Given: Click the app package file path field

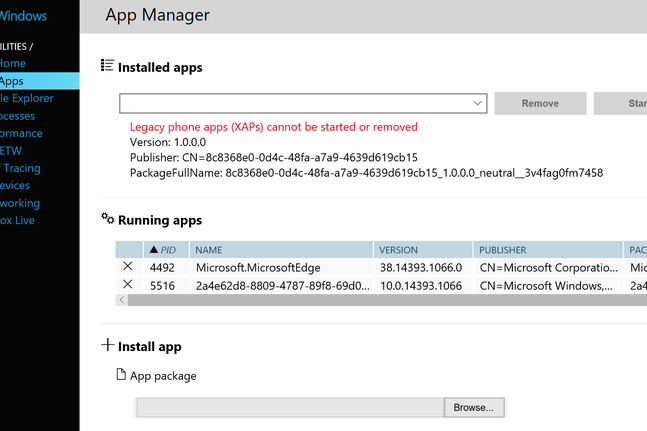Looking at the screenshot, I should click(290, 407).
